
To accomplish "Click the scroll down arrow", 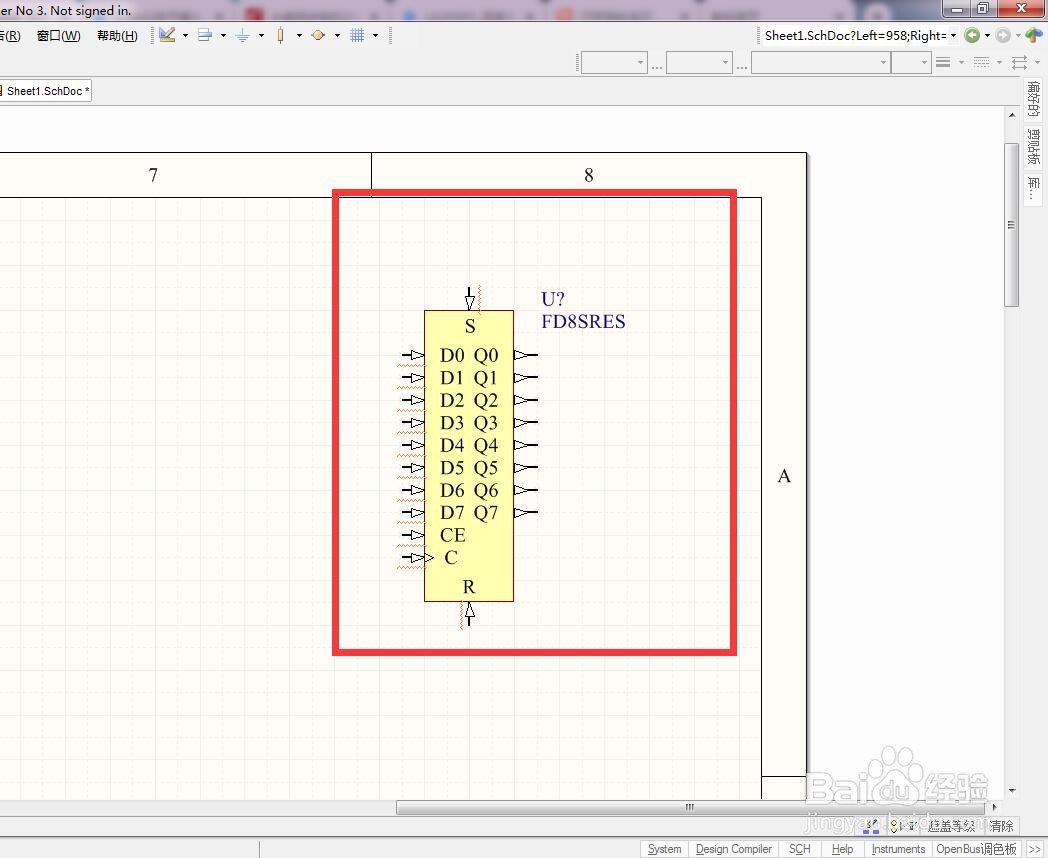I will click(1011, 791).
